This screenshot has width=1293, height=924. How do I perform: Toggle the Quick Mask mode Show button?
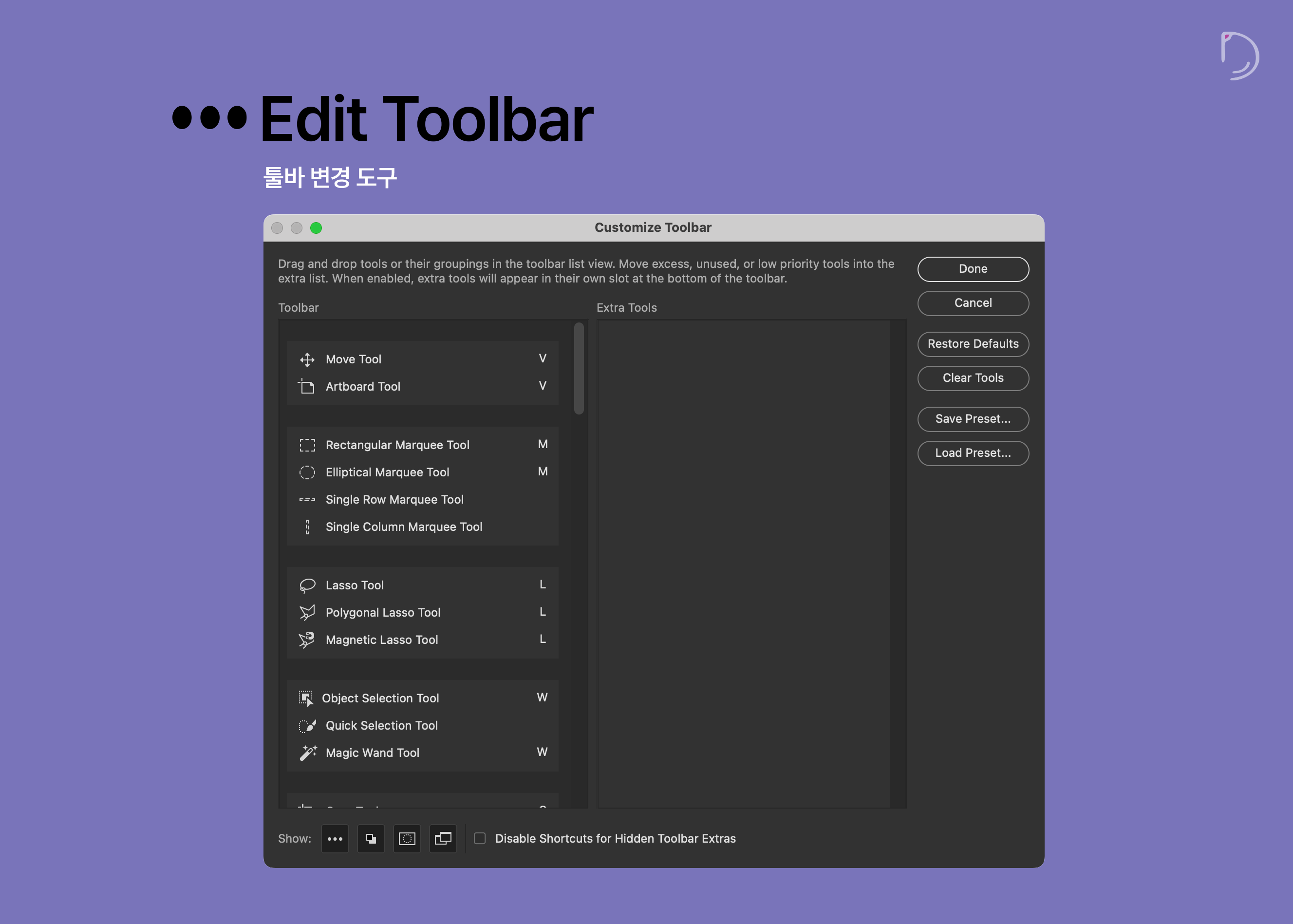407,839
